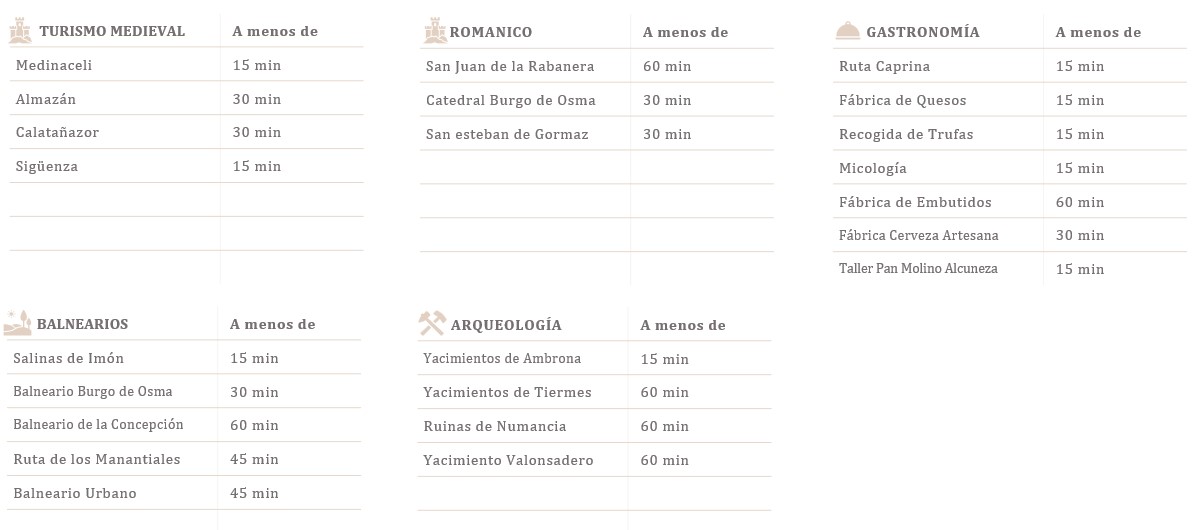Image resolution: width=1200 pixels, height=530 pixels.
Task: Click the crossed hammers Arqueología icon
Action: pyautogui.click(x=431, y=324)
